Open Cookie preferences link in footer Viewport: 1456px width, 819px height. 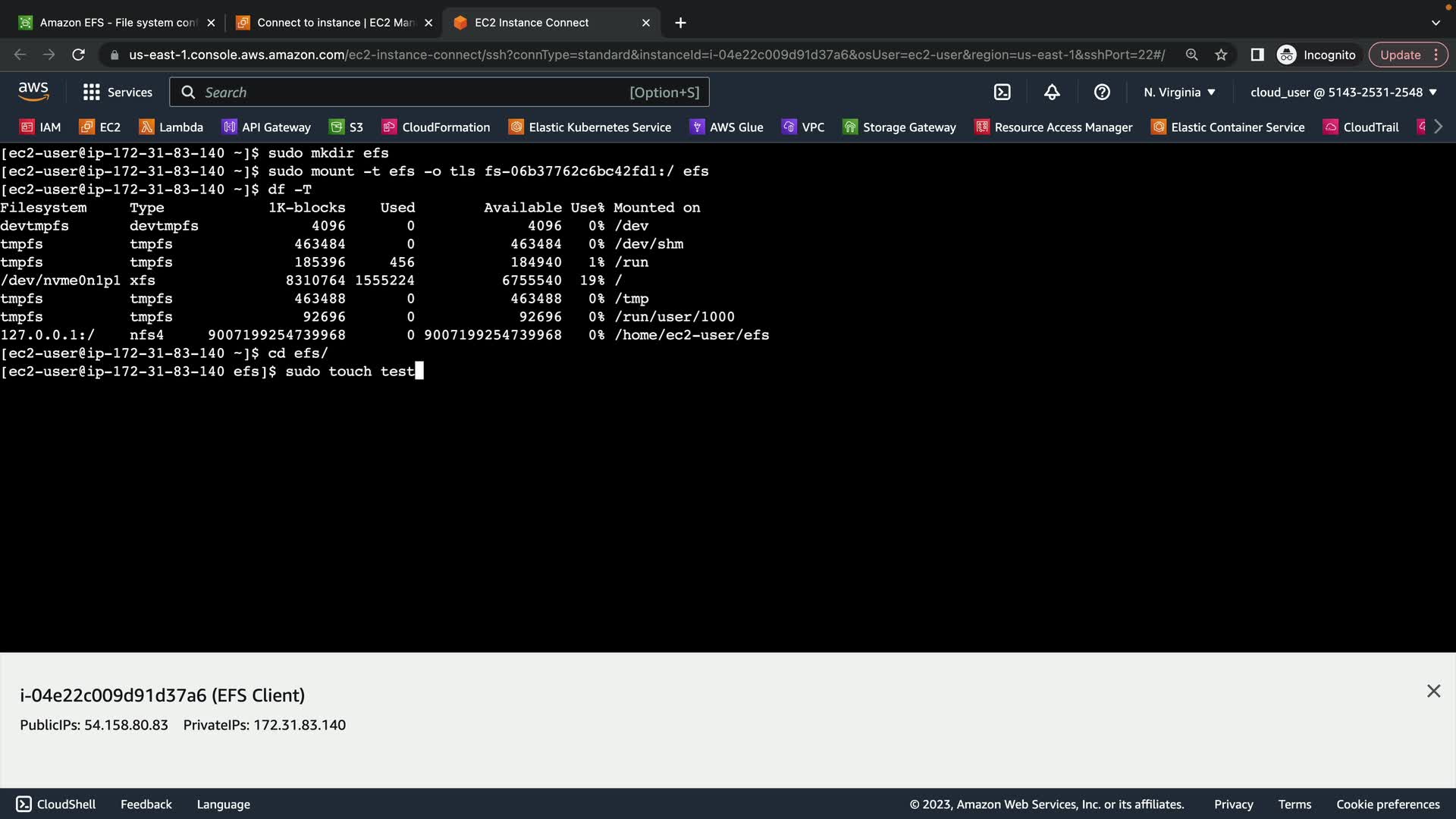pyautogui.click(x=1388, y=804)
